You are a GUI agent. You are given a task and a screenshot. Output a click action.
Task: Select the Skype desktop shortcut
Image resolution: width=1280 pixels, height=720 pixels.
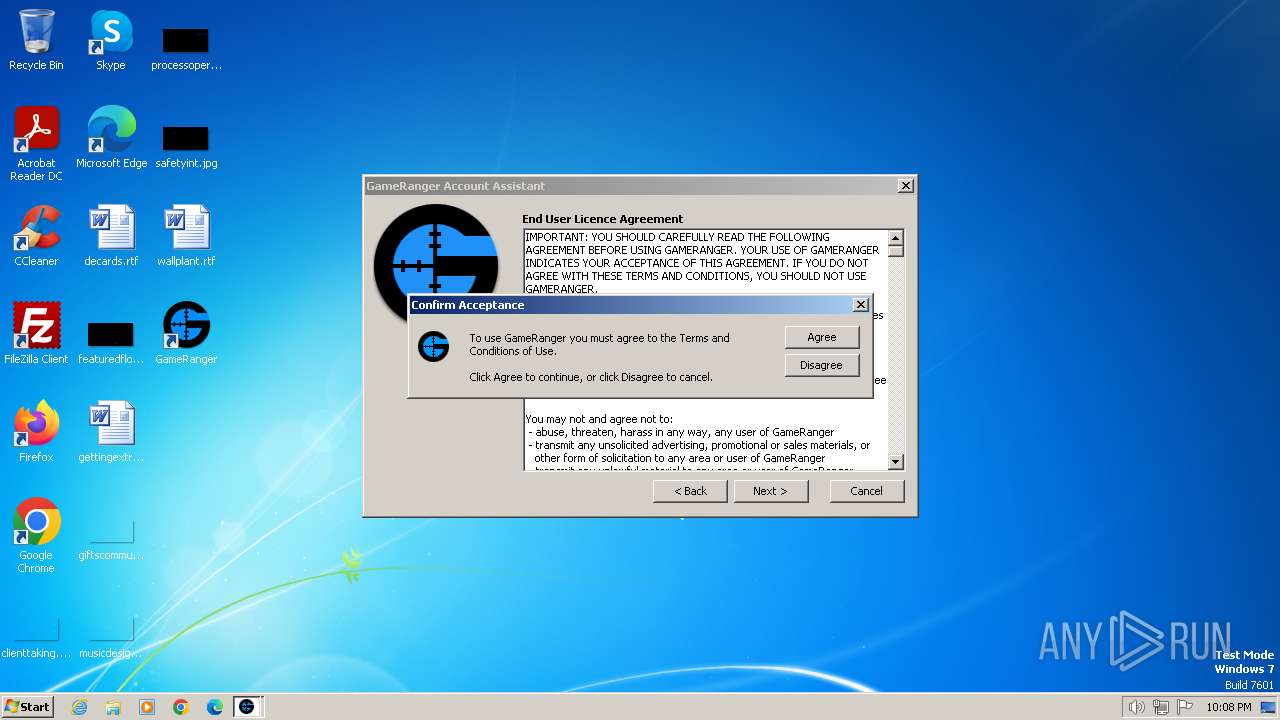110,41
